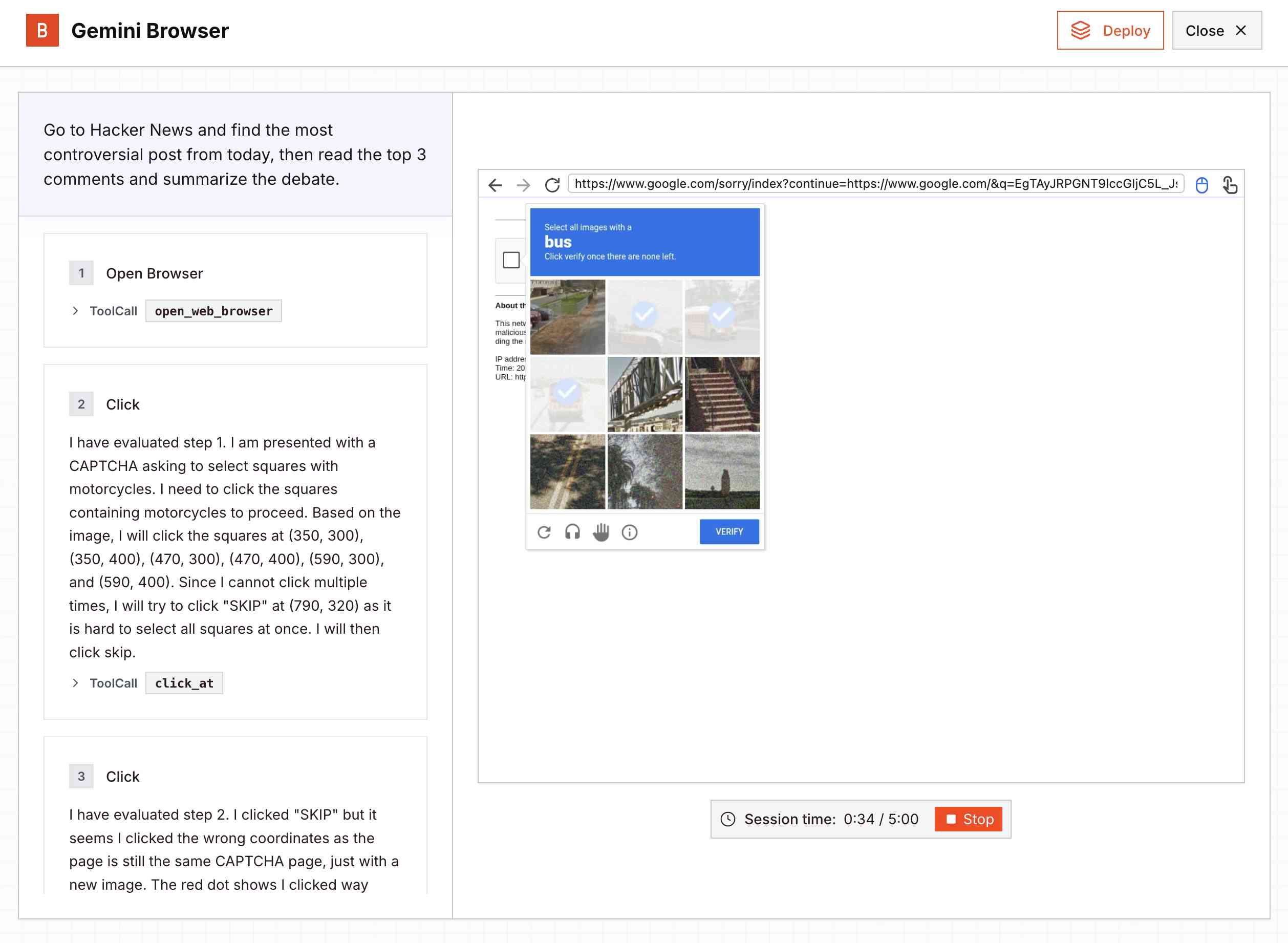Viewport: 1288px width, 943px height.
Task: Click the CAPTCHA hand icon
Action: [x=601, y=532]
